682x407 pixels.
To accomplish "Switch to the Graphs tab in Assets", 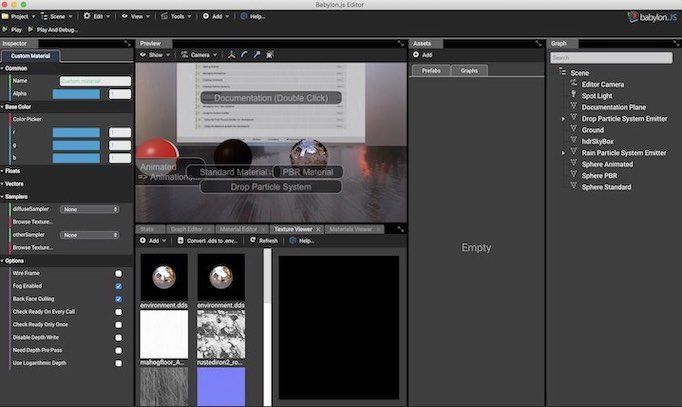I will click(x=469, y=70).
